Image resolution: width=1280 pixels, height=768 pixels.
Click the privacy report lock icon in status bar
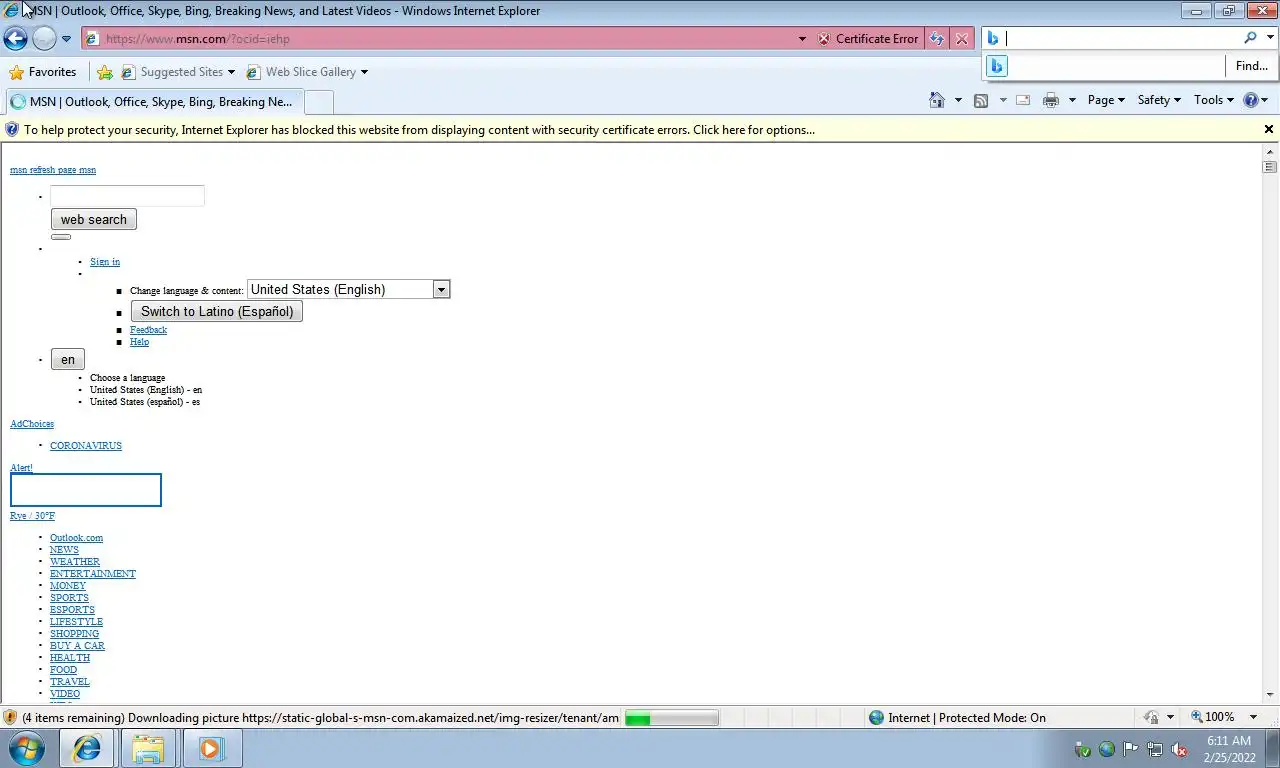click(1151, 718)
